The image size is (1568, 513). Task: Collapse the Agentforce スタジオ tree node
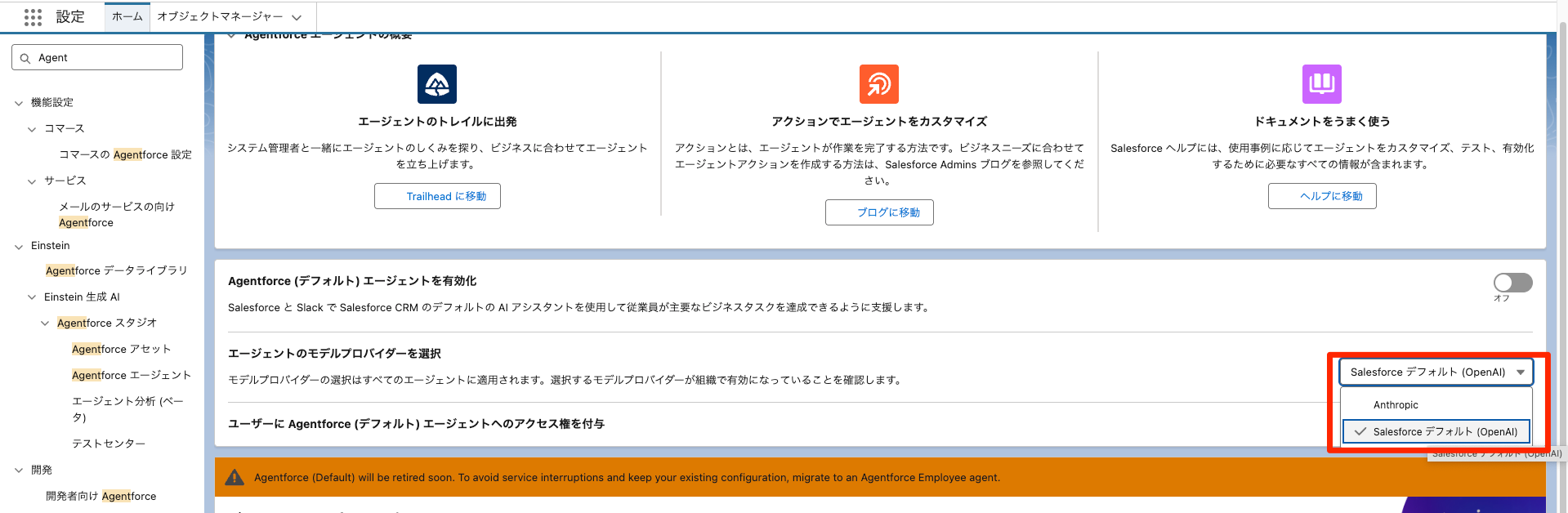coord(45,323)
